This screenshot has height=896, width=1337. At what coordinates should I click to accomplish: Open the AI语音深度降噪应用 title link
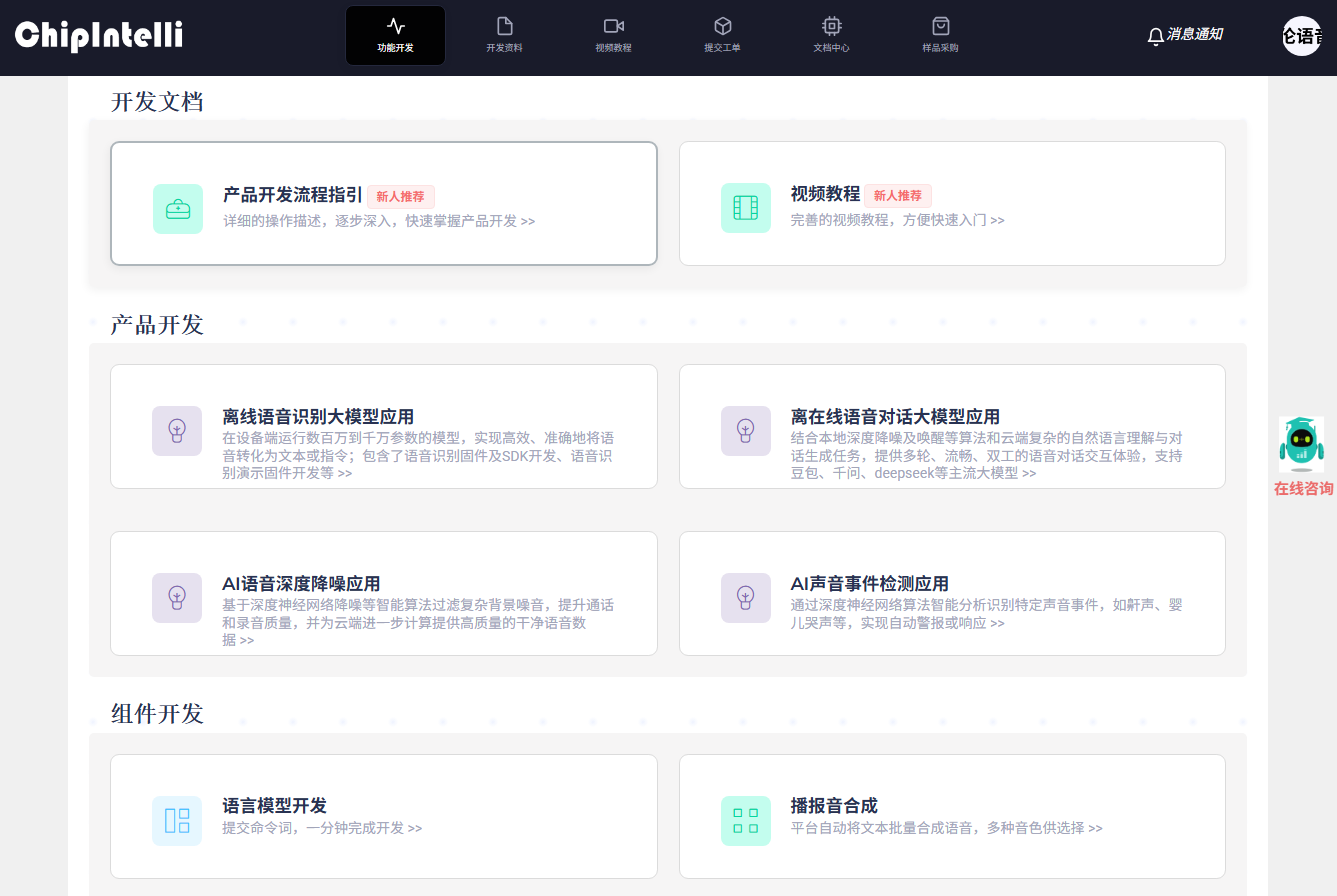click(301, 584)
